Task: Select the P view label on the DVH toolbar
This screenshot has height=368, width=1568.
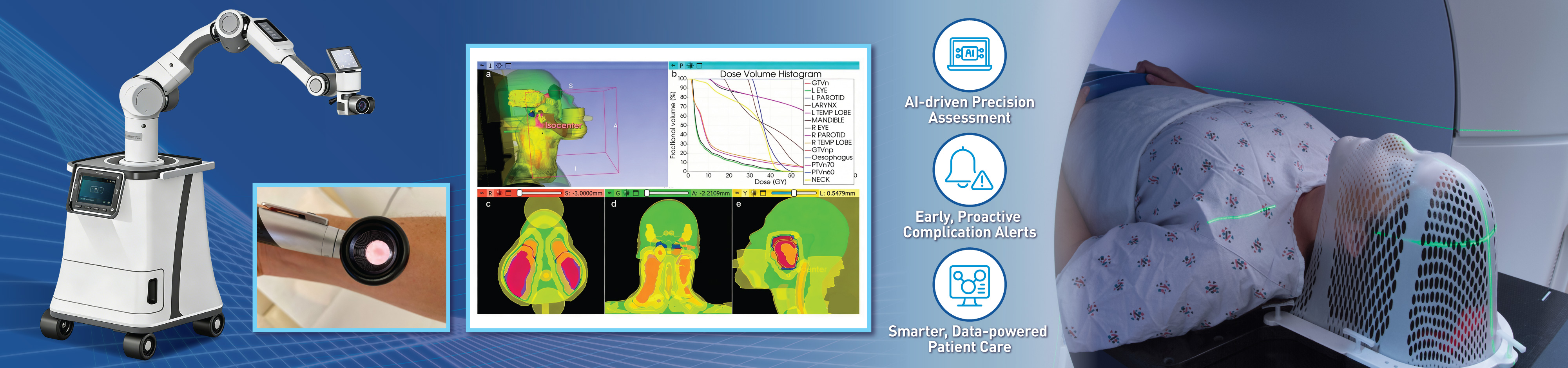Action: click(x=681, y=65)
